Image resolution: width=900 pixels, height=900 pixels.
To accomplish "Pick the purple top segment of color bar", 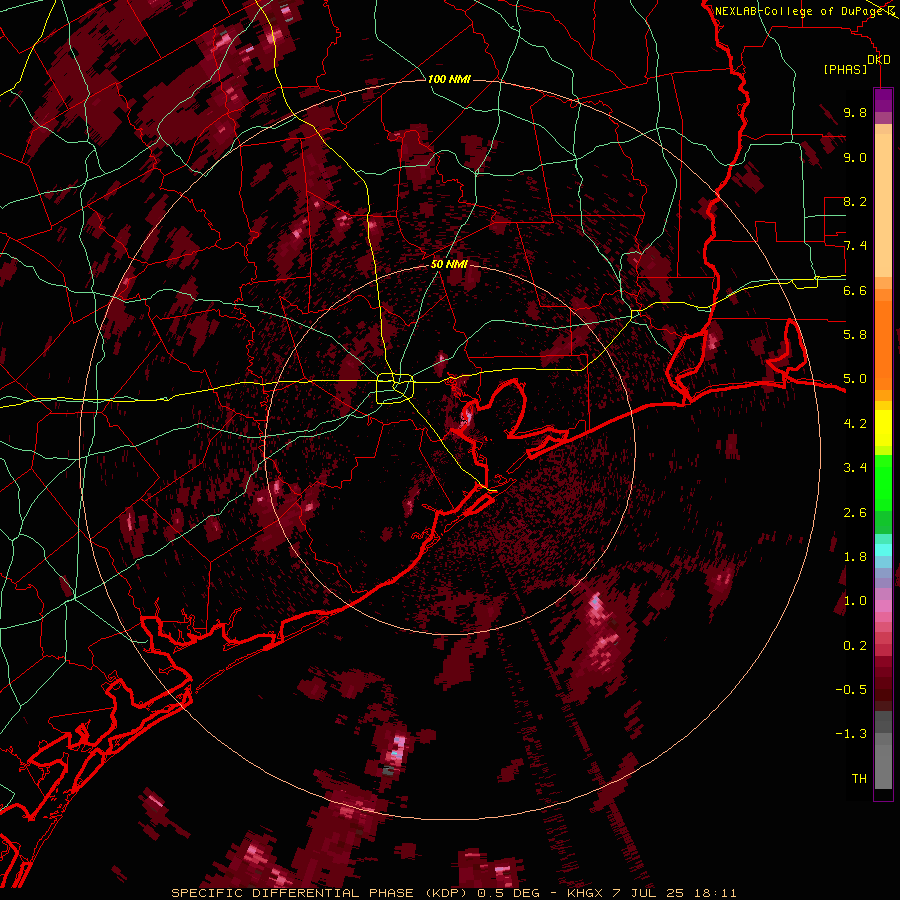I will (x=883, y=100).
